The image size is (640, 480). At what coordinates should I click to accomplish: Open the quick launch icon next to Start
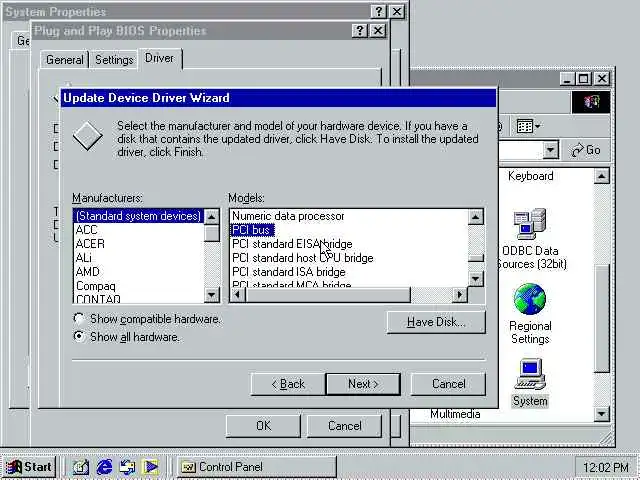(x=80, y=467)
